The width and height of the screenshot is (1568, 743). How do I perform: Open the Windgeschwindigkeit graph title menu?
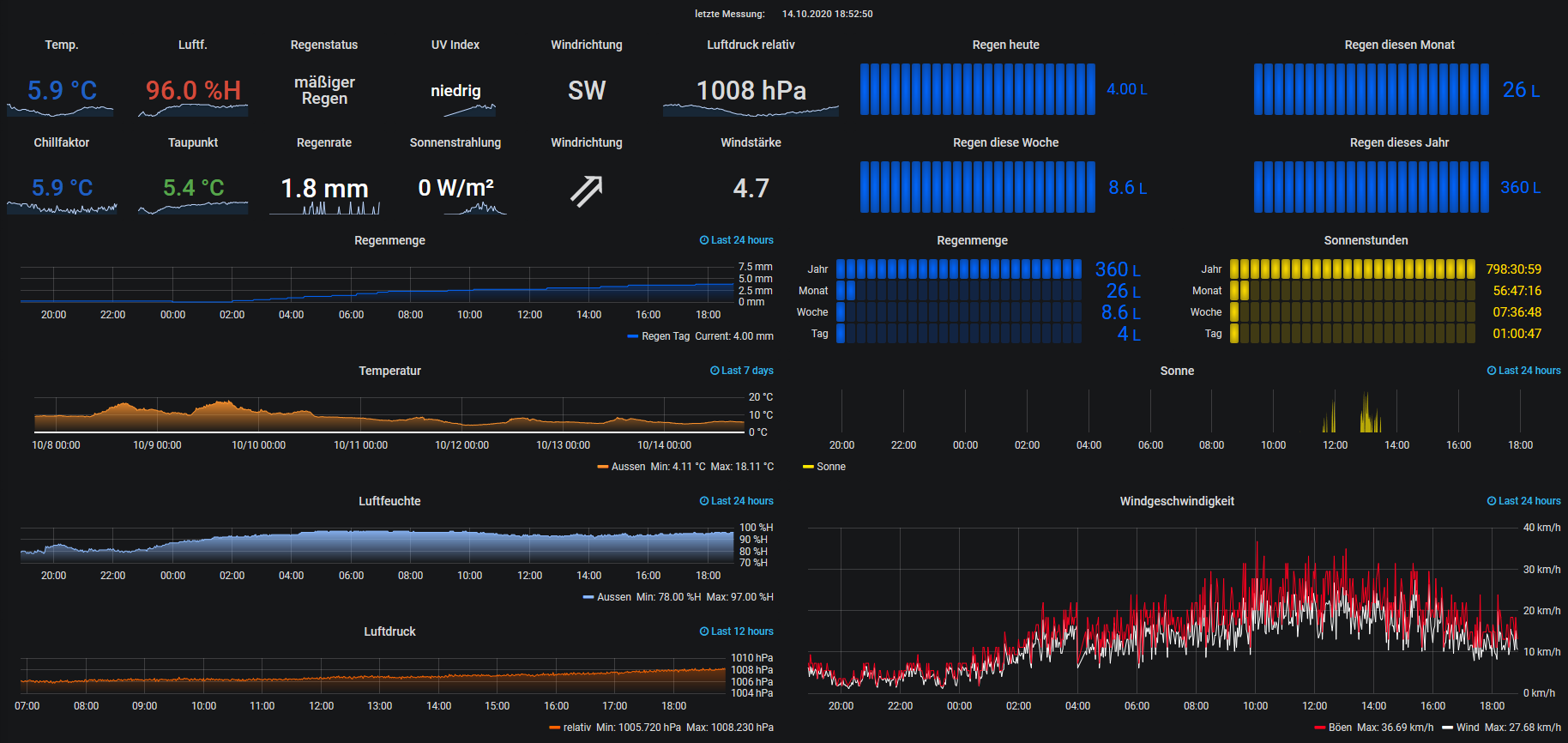coord(1177,501)
